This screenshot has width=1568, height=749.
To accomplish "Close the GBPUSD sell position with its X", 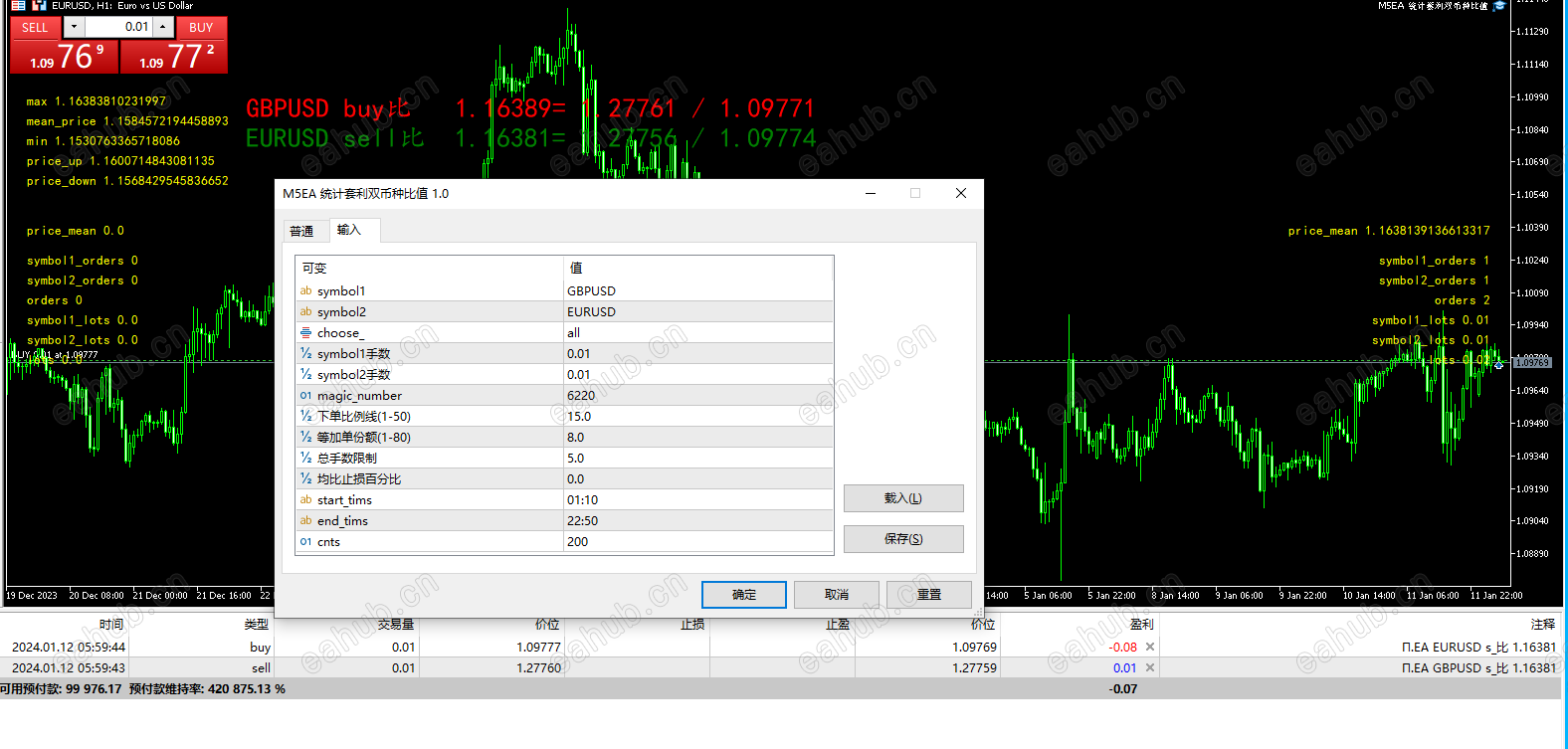I will [x=1150, y=667].
